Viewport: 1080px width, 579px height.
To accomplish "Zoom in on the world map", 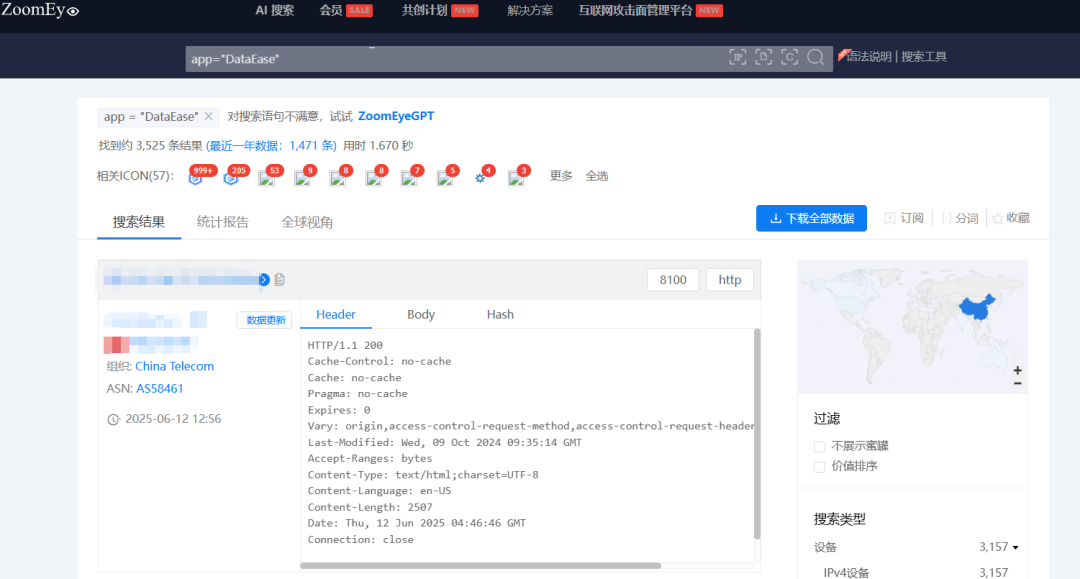I will 1017,370.
